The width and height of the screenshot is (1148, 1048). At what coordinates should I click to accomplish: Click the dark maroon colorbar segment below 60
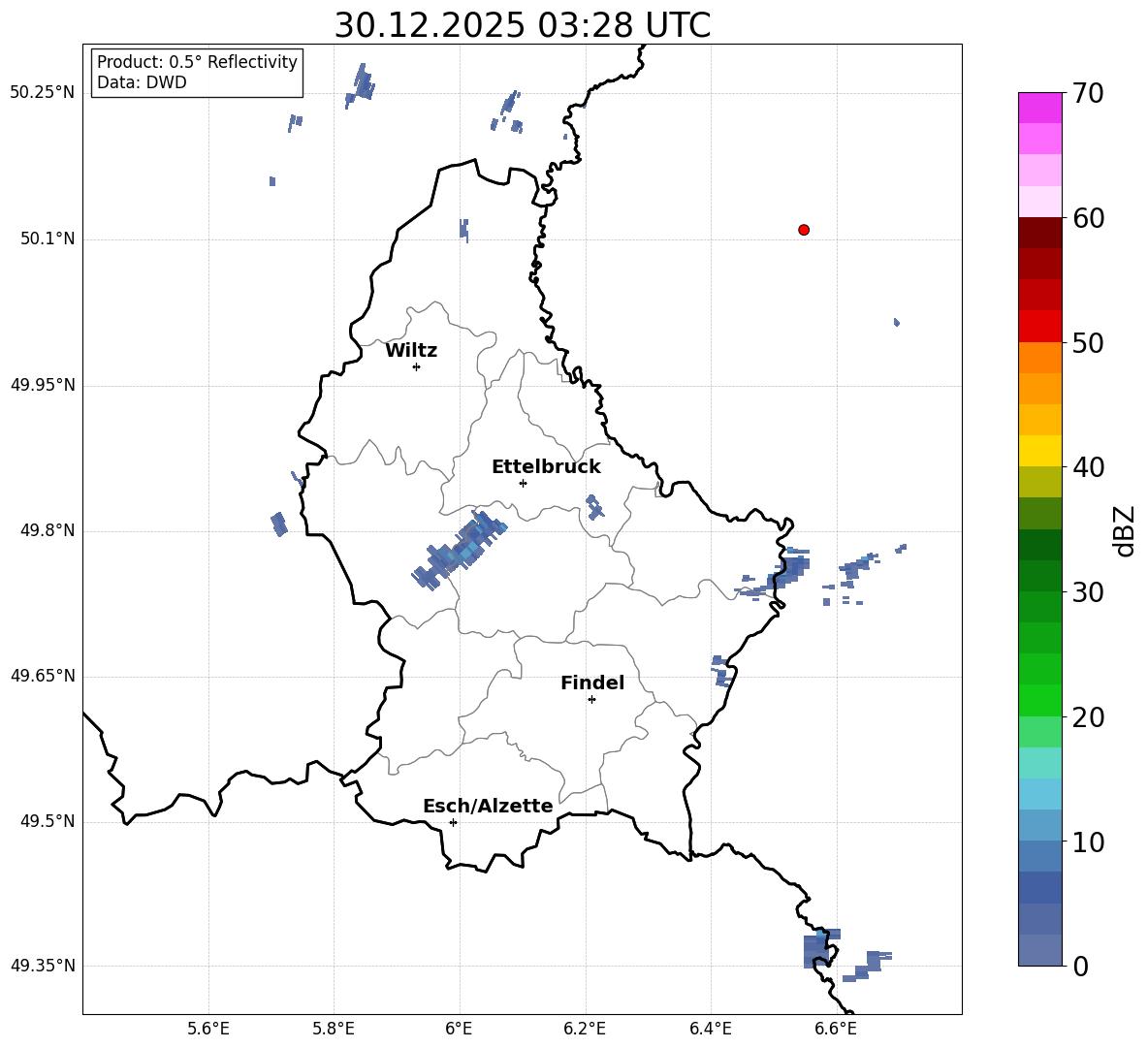(1040, 233)
